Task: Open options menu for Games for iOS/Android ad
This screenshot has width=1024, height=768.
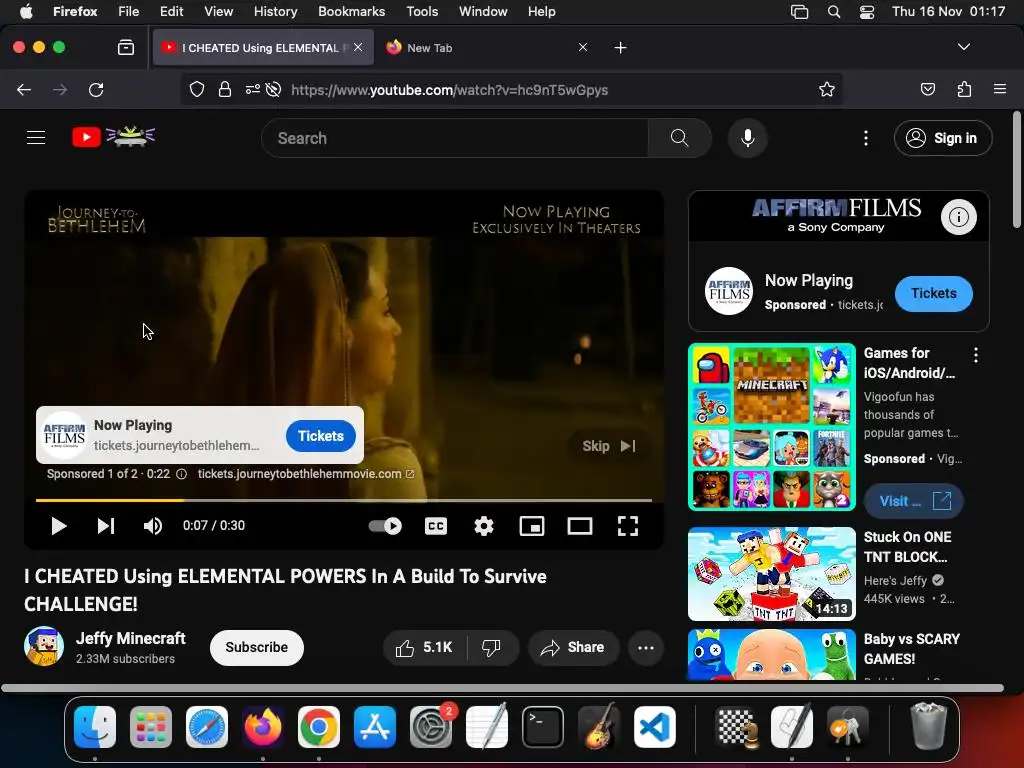Action: coord(976,355)
